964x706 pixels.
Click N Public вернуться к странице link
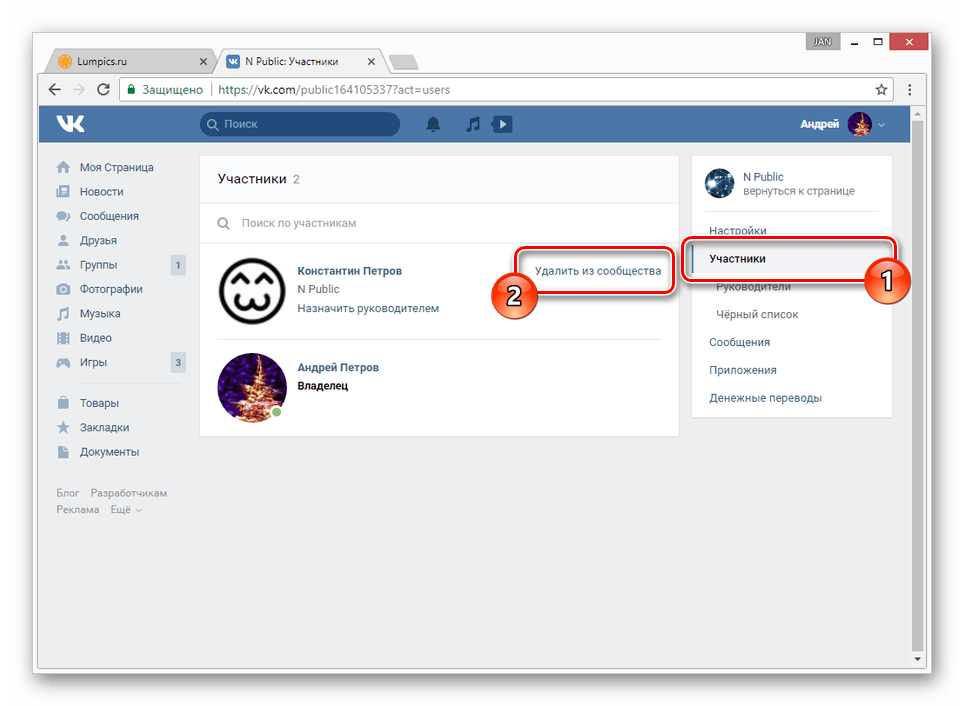pos(799,184)
